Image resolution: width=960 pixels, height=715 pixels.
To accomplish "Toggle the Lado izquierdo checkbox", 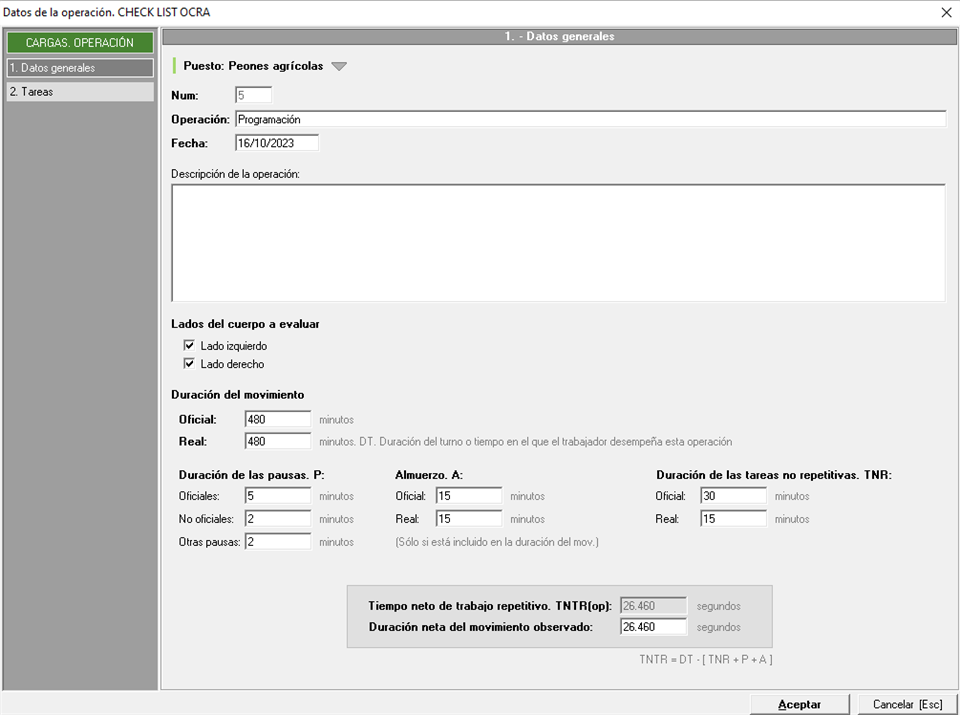I will (x=189, y=346).
